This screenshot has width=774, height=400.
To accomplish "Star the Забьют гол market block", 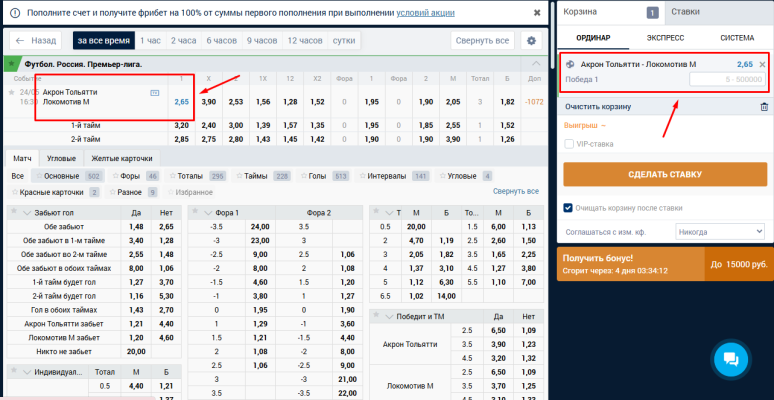I will click(x=14, y=212).
